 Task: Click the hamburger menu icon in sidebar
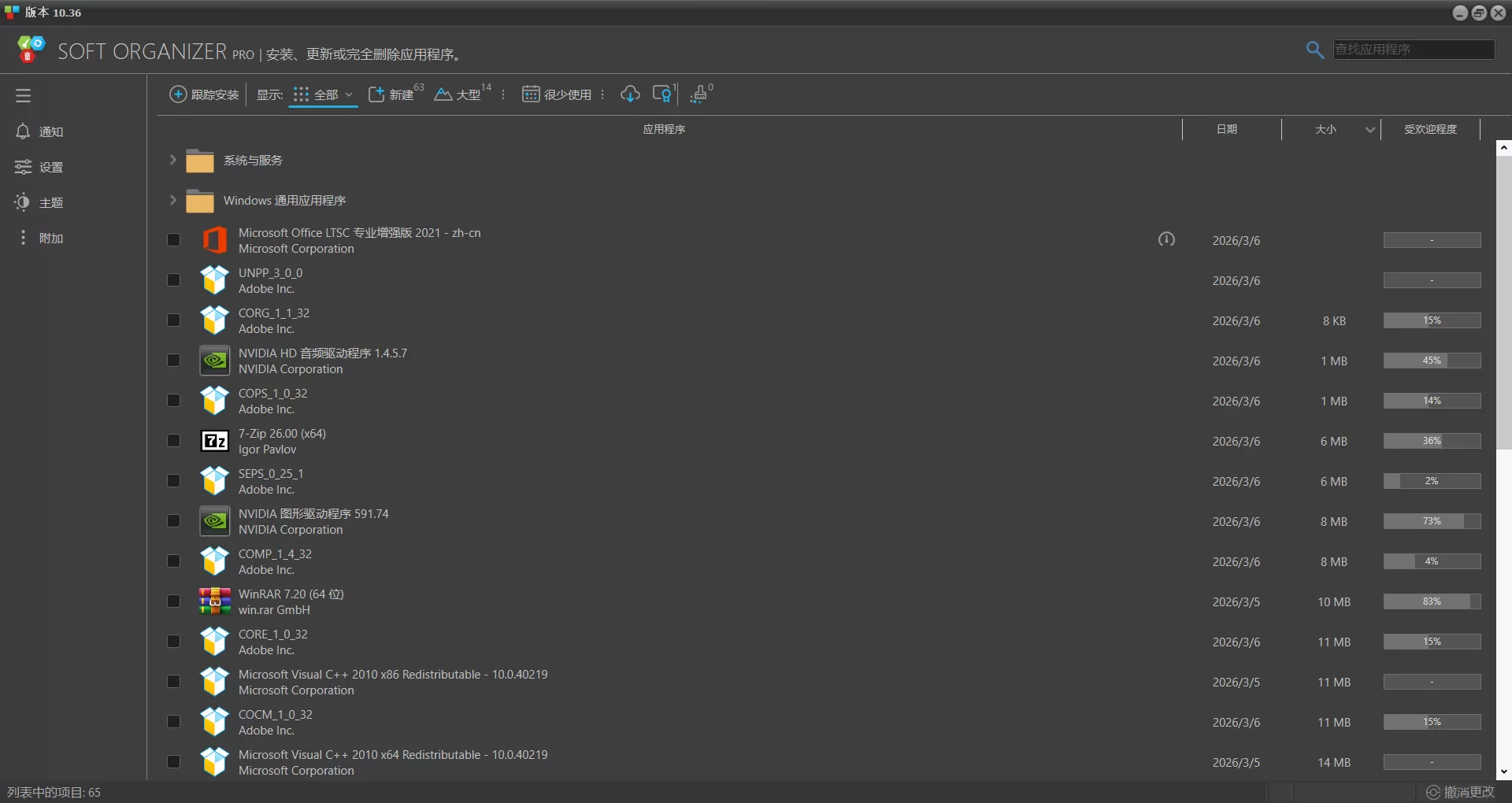click(x=23, y=96)
